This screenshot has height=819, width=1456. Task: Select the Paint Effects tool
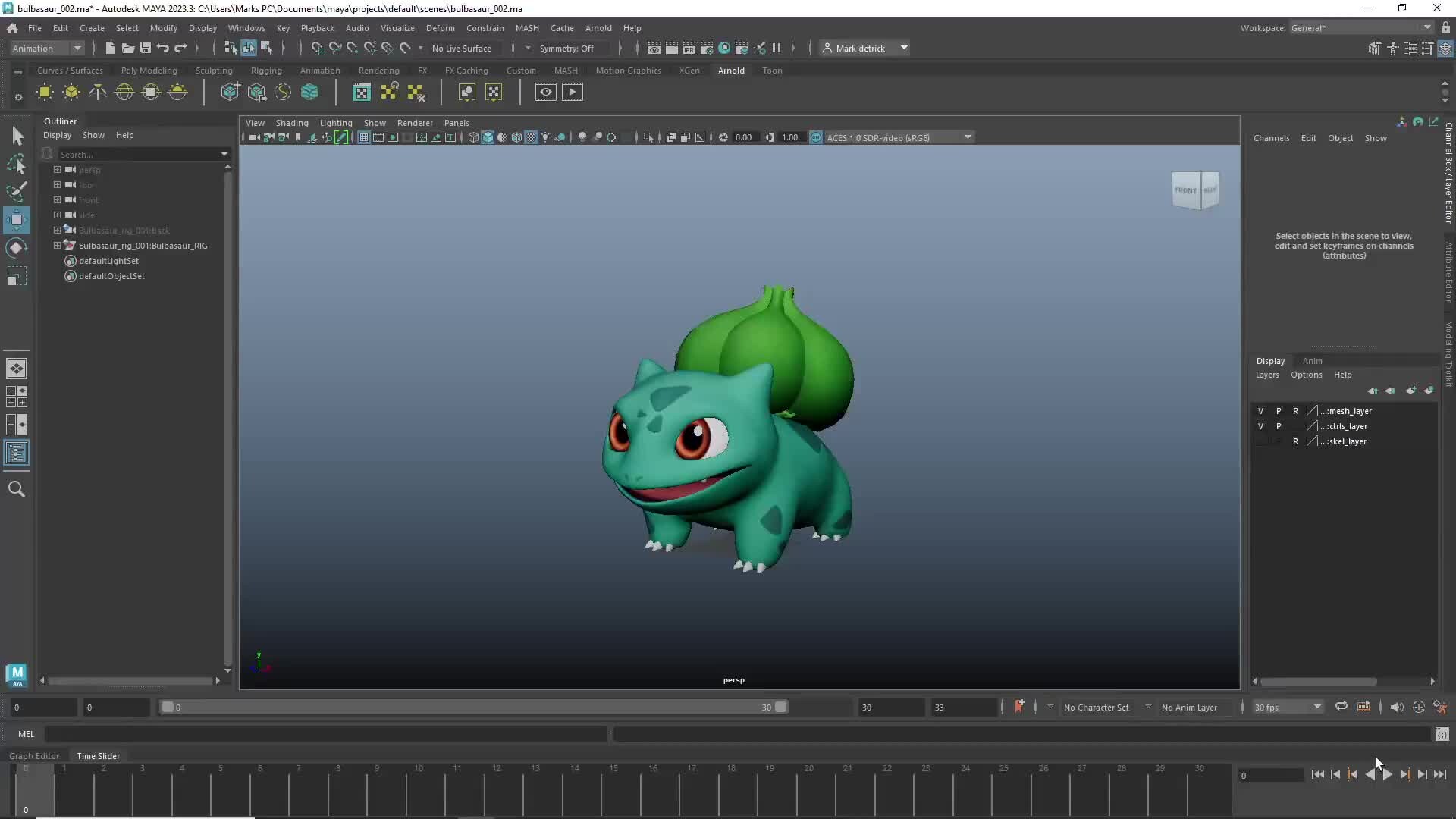(x=17, y=193)
